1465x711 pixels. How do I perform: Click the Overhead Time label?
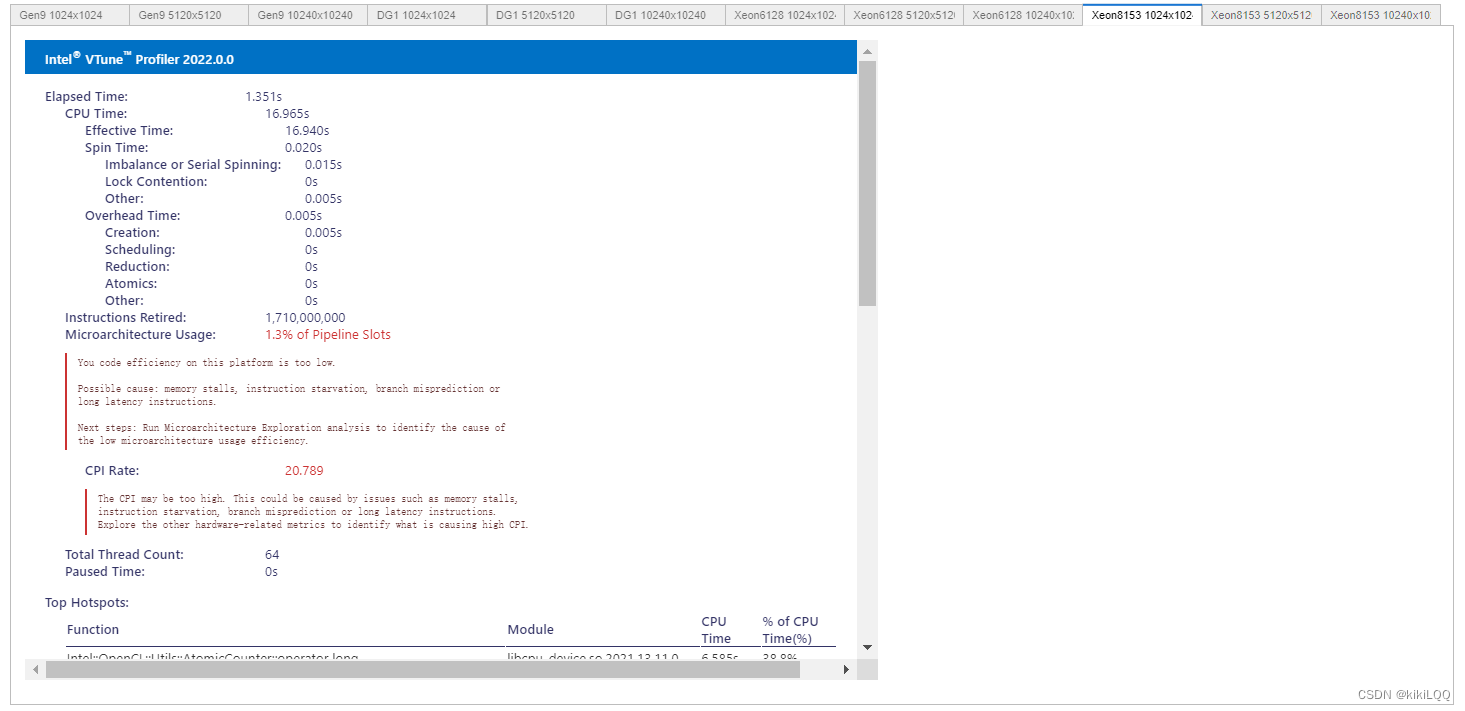pyautogui.click(x=133, y=216)
